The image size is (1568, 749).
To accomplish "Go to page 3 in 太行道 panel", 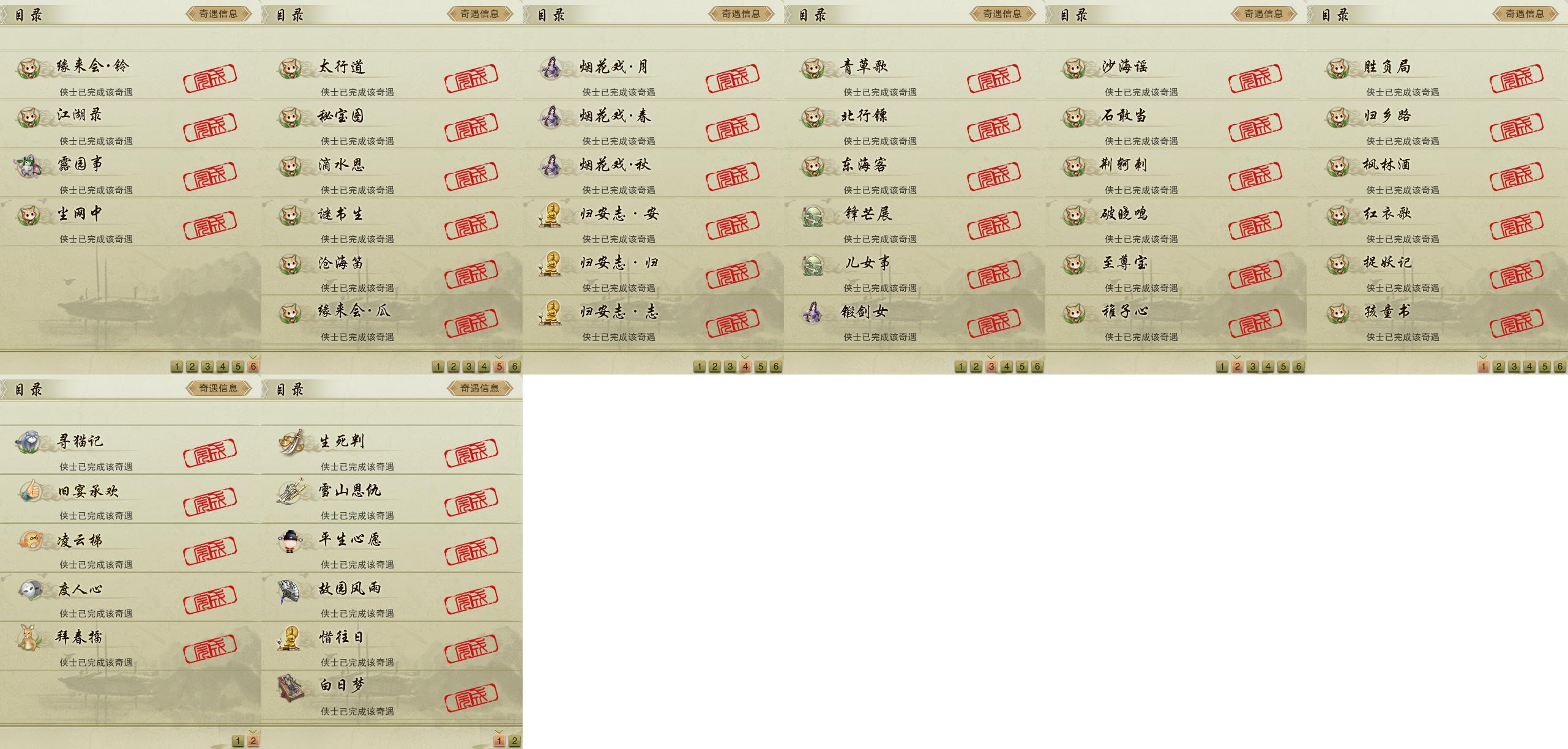I will pyautogui.click(x=469, y=367).
